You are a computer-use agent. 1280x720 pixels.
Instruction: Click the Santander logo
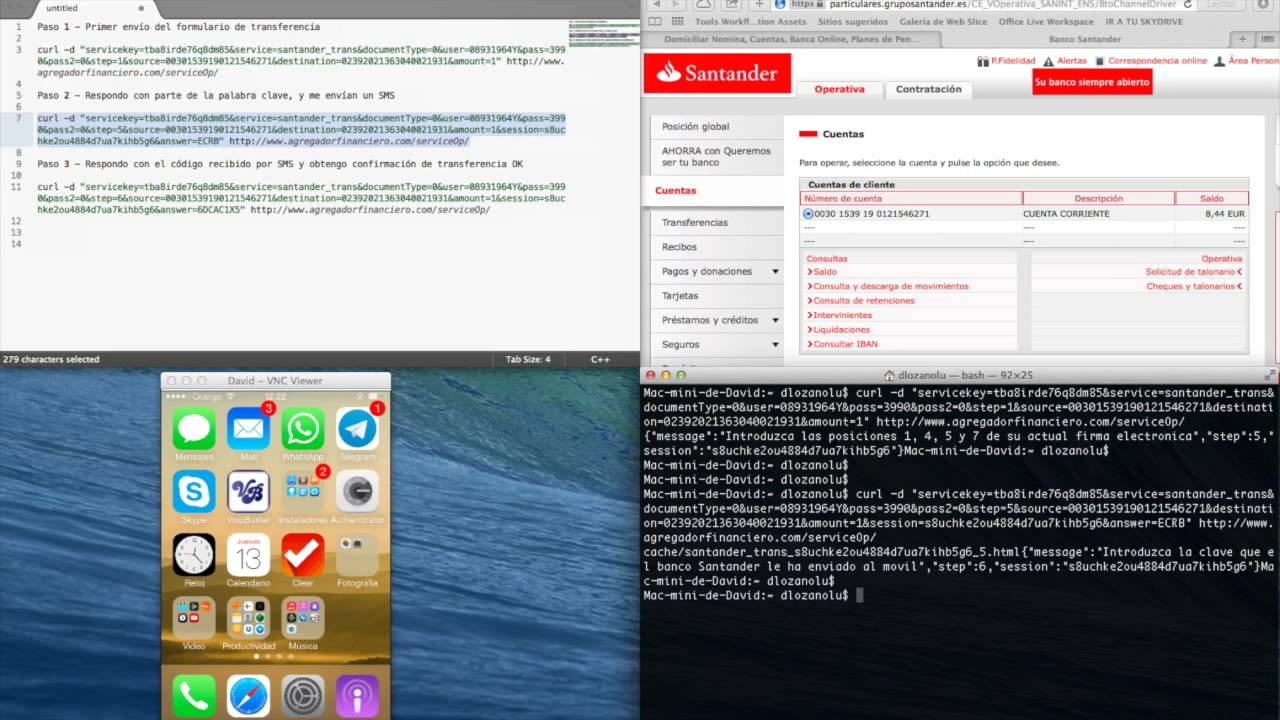coord(717,73)
